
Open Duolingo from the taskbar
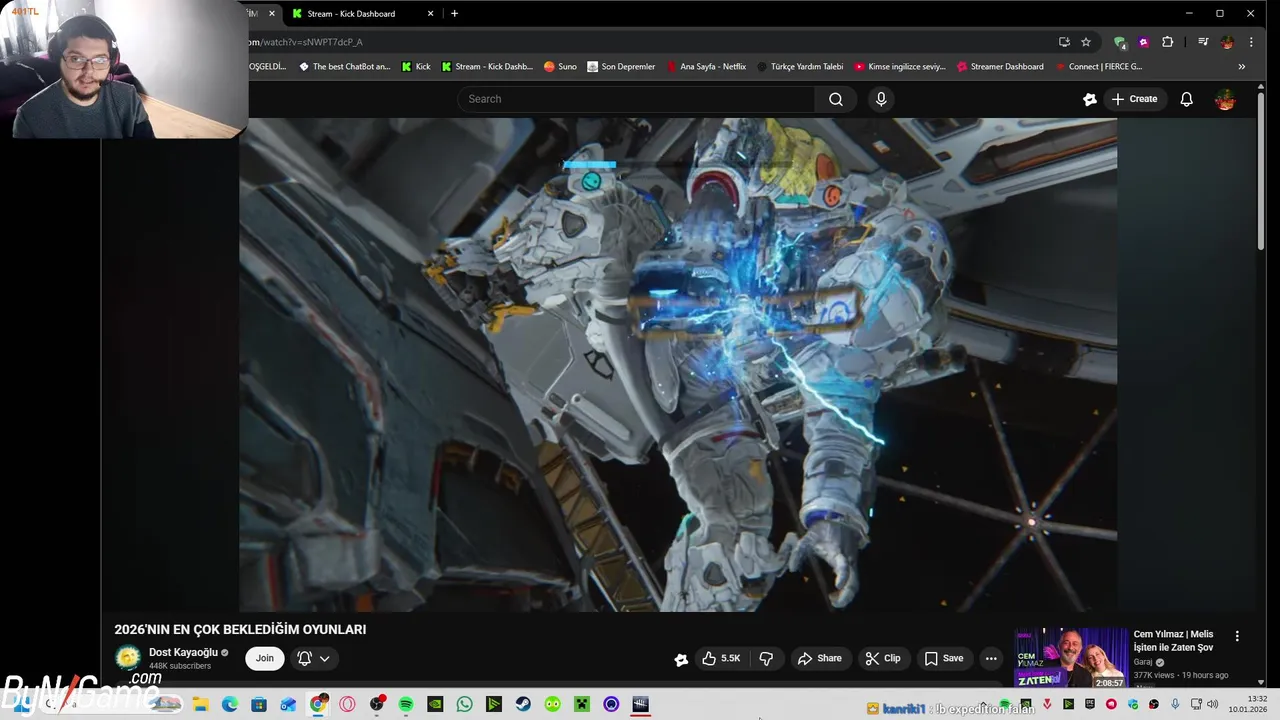point(553,704)
